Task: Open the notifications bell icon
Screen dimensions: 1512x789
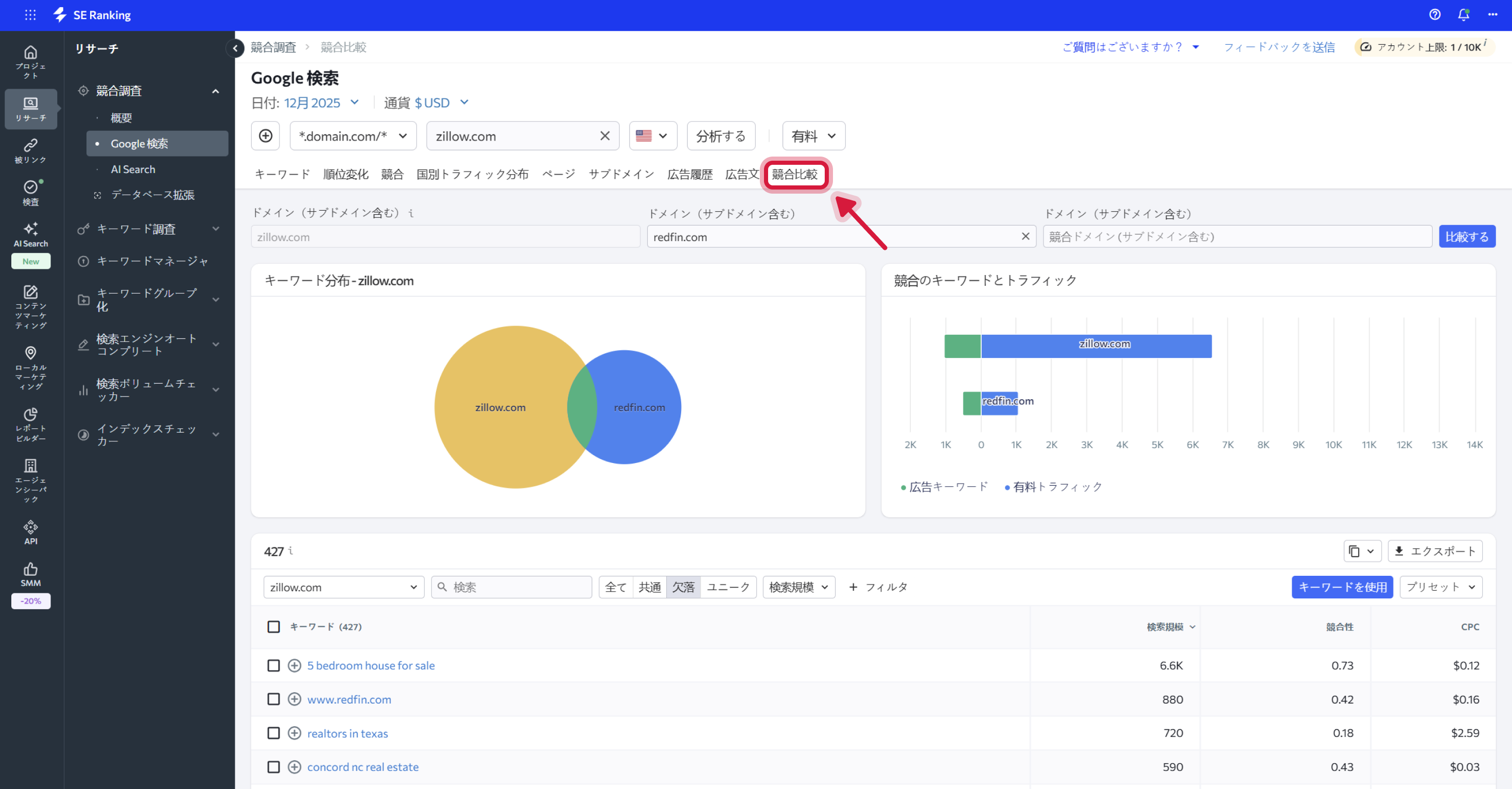Action: (1463, 14)
